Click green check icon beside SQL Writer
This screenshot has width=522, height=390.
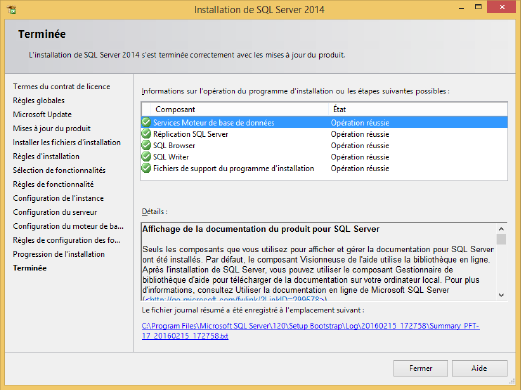146,157
